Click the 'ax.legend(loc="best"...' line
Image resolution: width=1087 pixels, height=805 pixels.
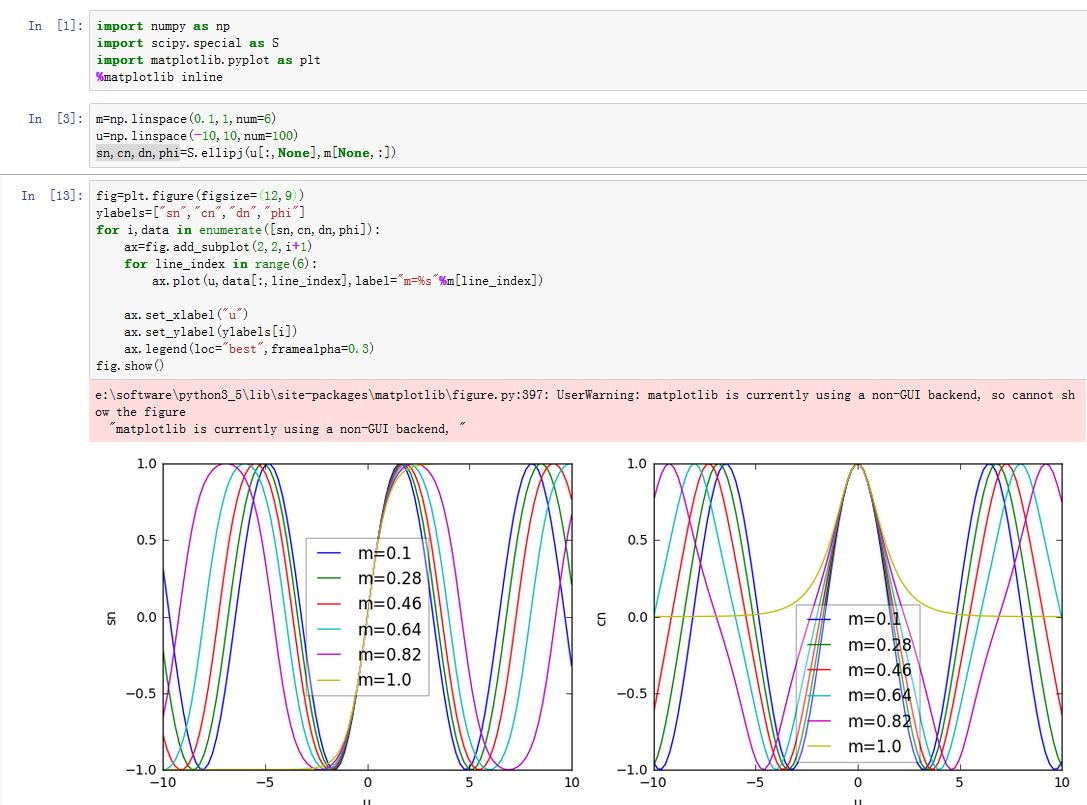point(249,349)
